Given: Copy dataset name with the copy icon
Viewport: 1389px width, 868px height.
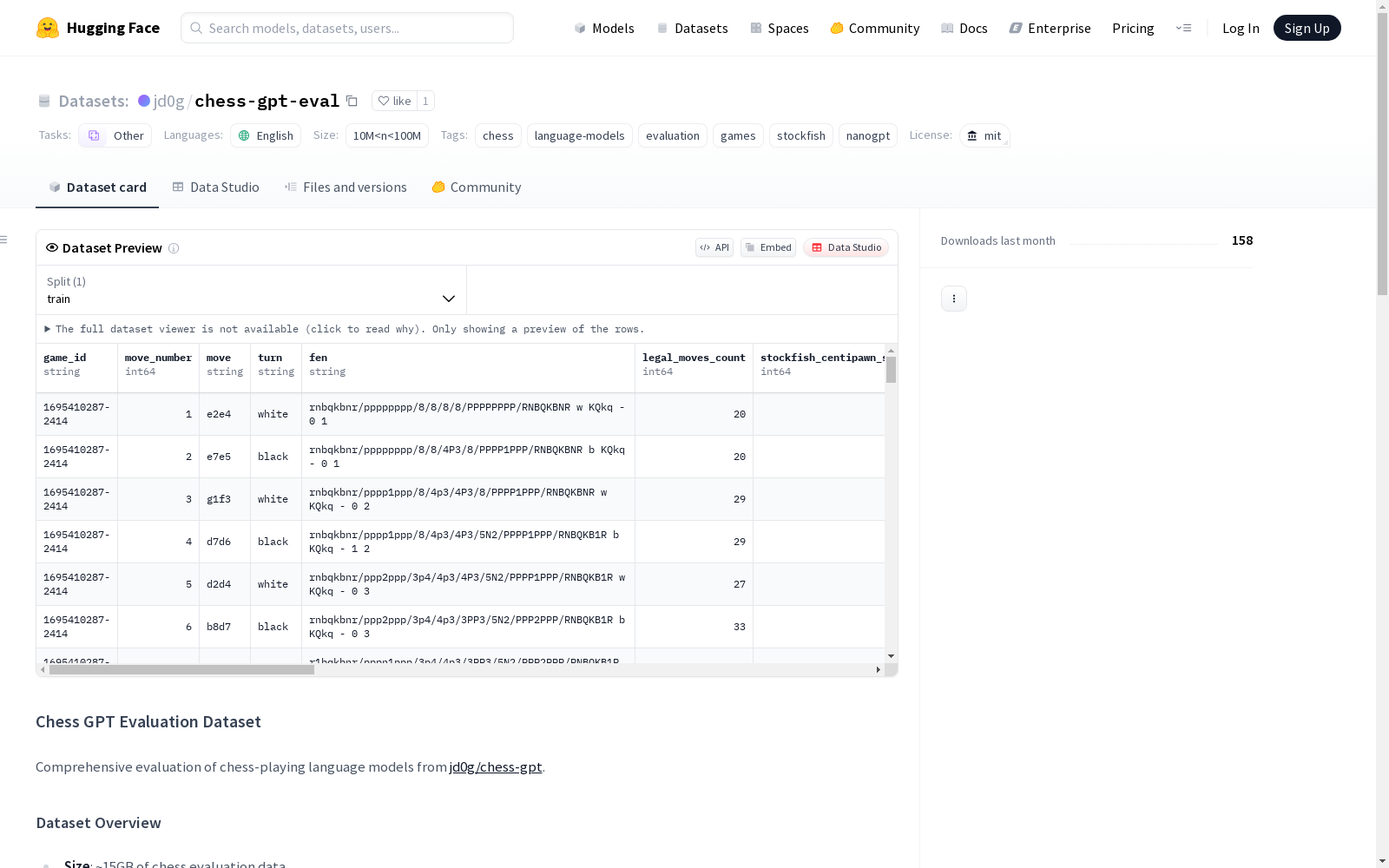Looking at the screenshot, I should pyautogui.click(x=352, y=101).
